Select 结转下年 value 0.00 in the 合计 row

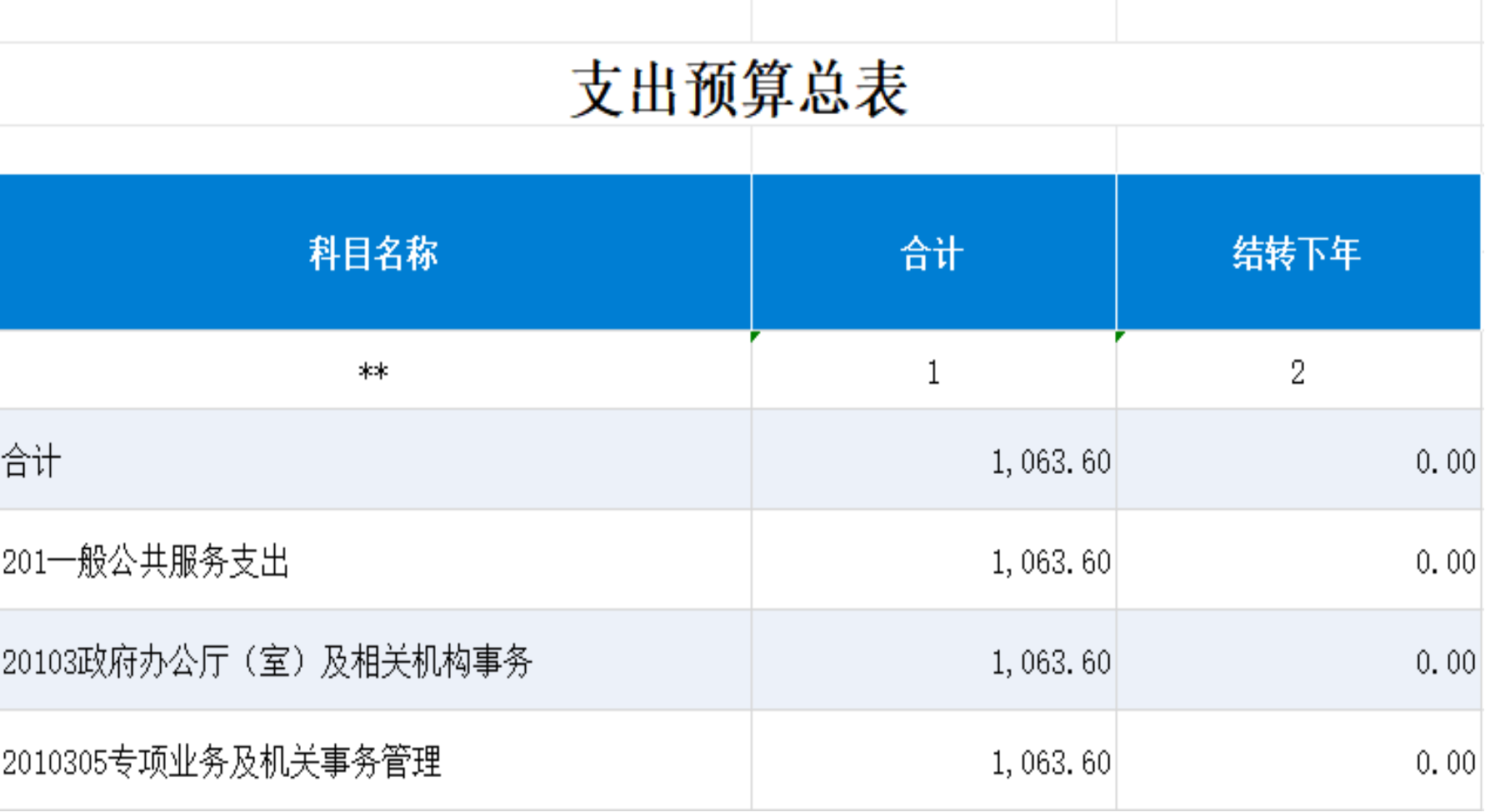coord(1444,461)
